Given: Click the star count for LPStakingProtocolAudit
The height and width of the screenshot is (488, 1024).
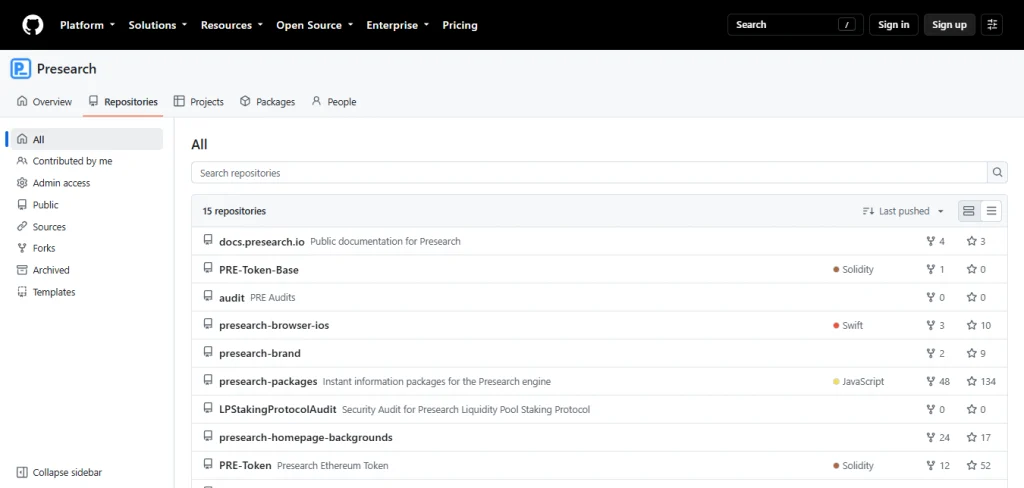Looking at the screenshot, I should point(976,410).
